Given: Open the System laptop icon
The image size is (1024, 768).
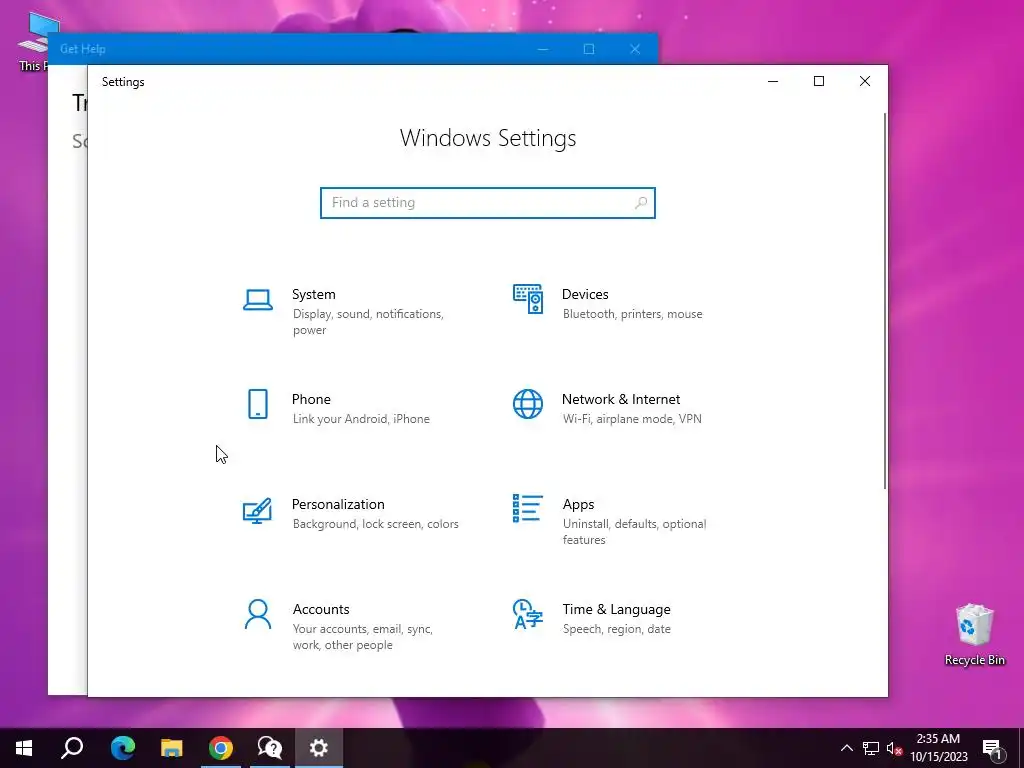Looking at the screenshot, I should point(258,300).
